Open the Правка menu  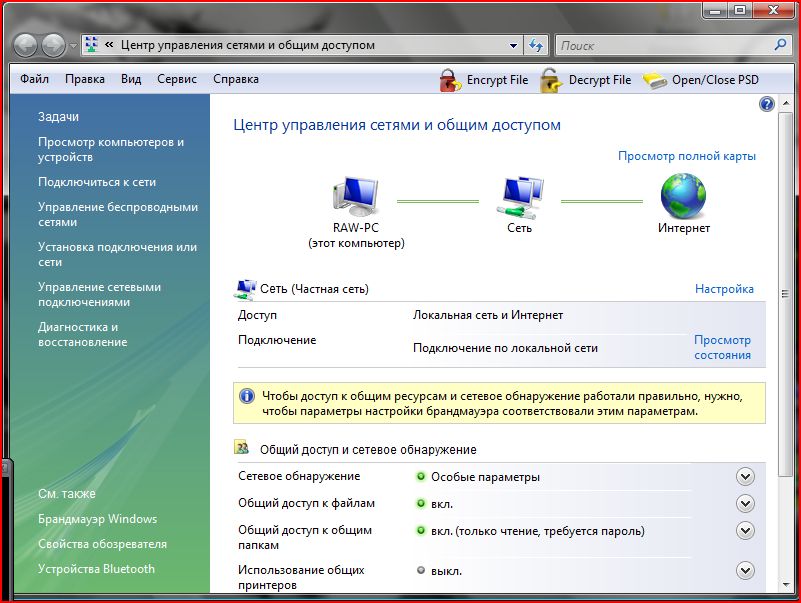(x=85, y=79)
